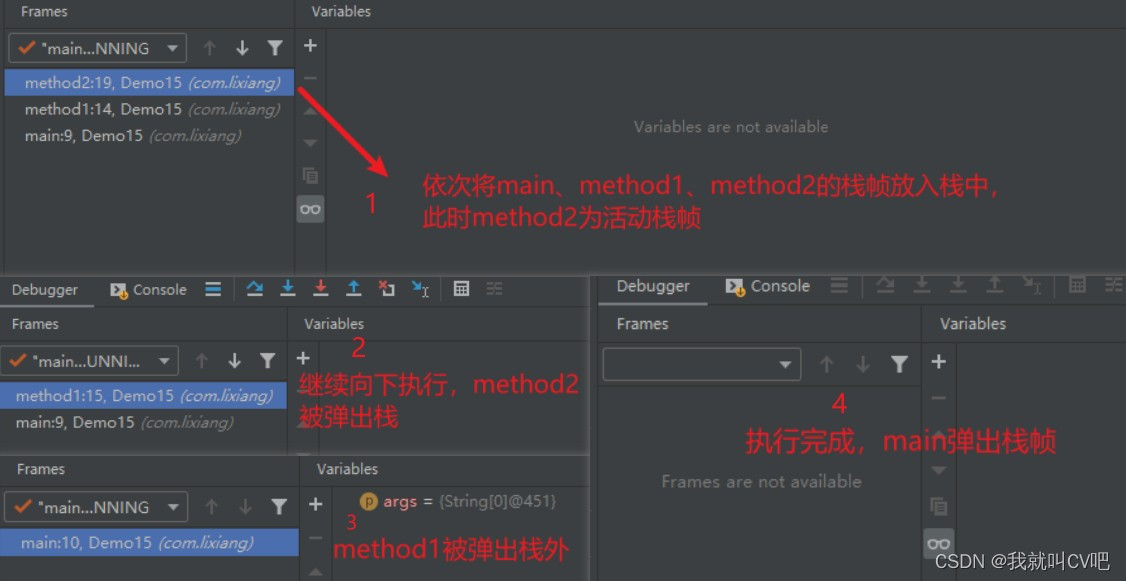Open Evaluate Expression calculator in active toolbar
Image resolution: width=1126 pixels, height=581 pixels.
pos(462,289)
